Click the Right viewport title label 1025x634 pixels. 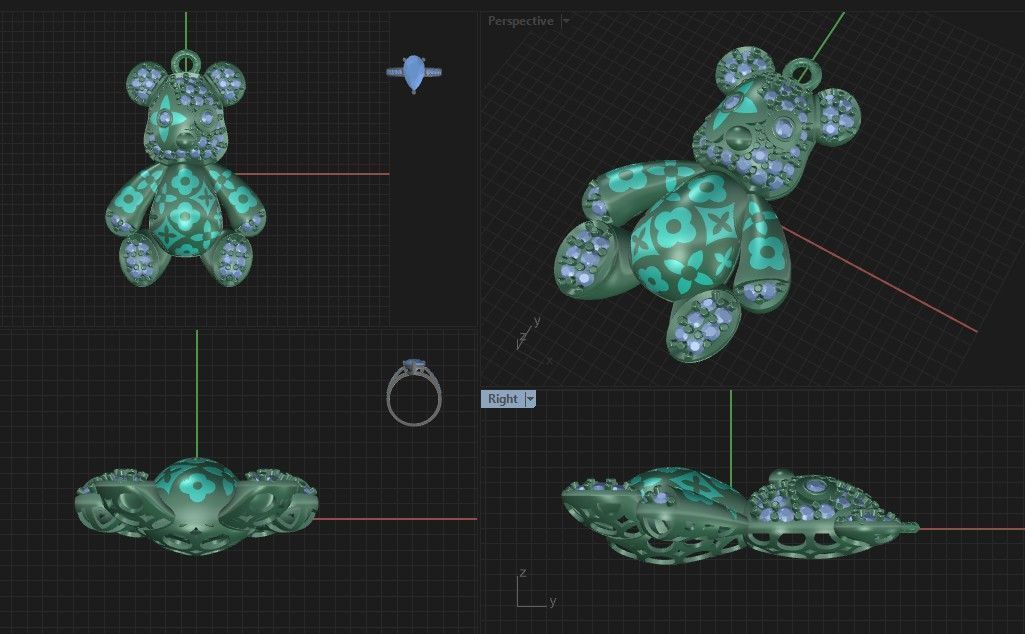(x=502, y=399)
